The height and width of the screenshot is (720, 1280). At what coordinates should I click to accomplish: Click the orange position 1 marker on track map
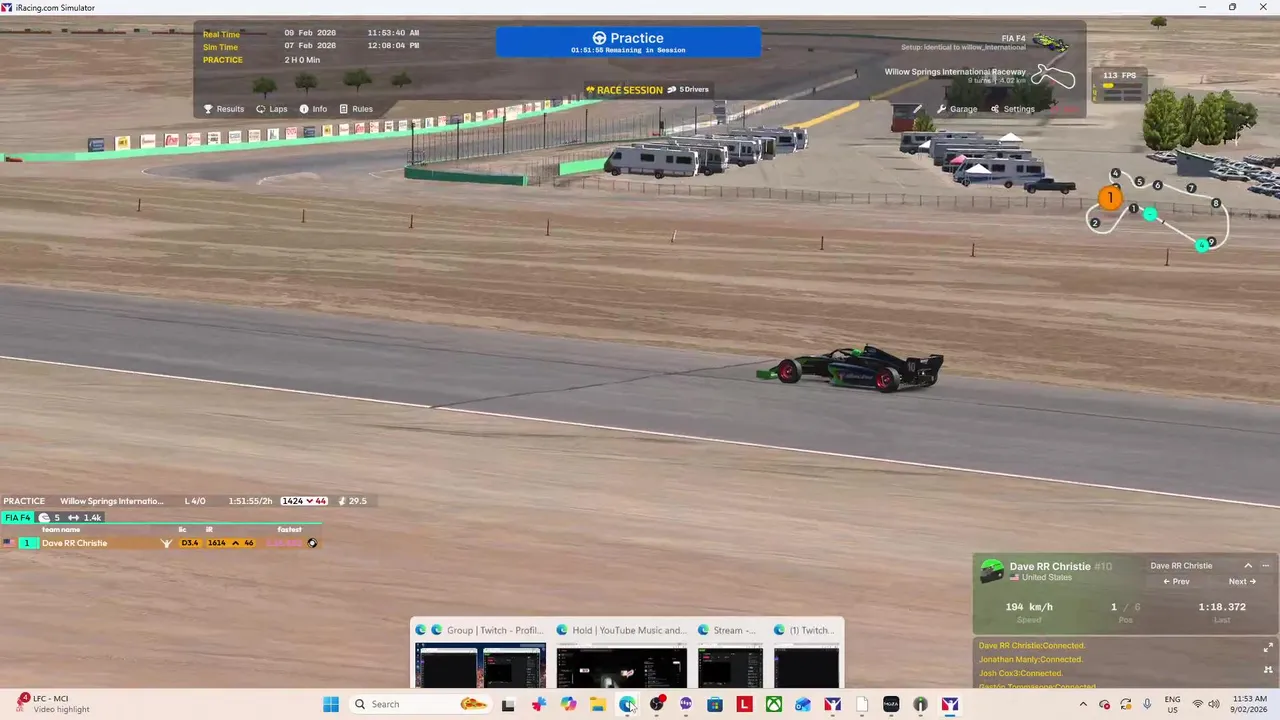(1109, 198)
